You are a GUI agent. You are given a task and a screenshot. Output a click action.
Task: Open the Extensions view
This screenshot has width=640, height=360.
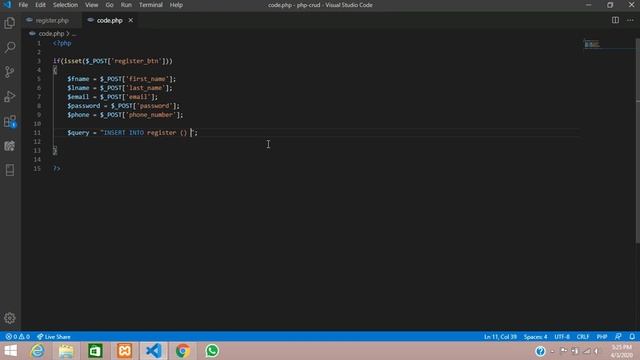[x=10, y=121]
